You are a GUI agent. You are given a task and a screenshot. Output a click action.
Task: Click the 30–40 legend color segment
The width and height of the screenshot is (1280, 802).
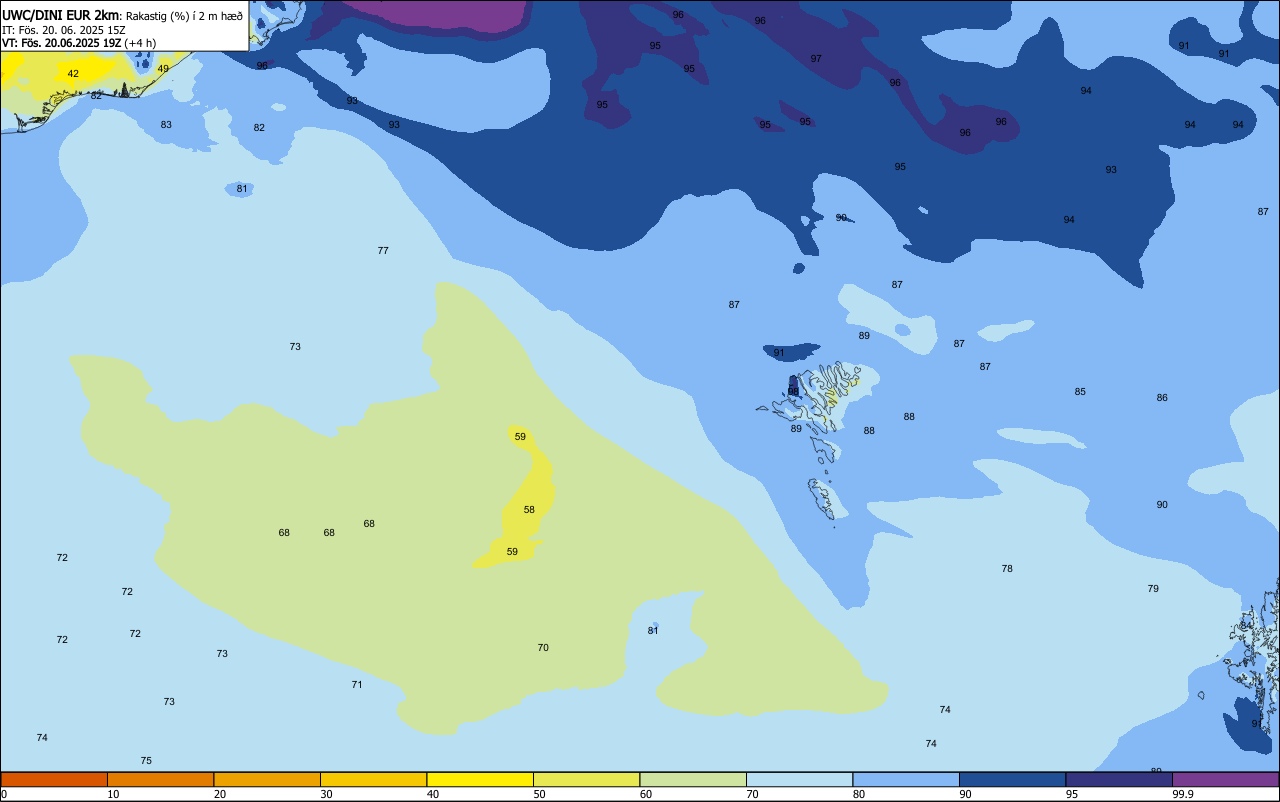tap(373, 780)
